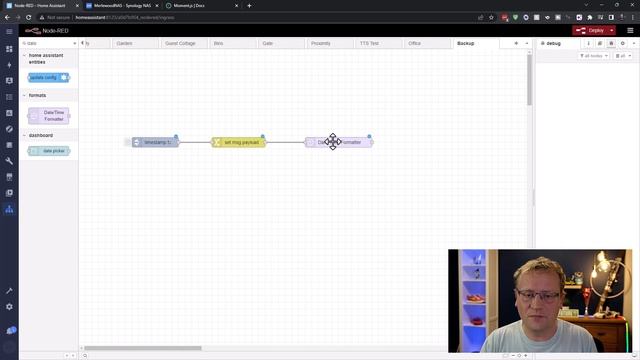This screenshot has height=360, width=640.
Task: Switch to the Synology NAS browser tab
Action: pyautogui.click(x=122, y=6)
